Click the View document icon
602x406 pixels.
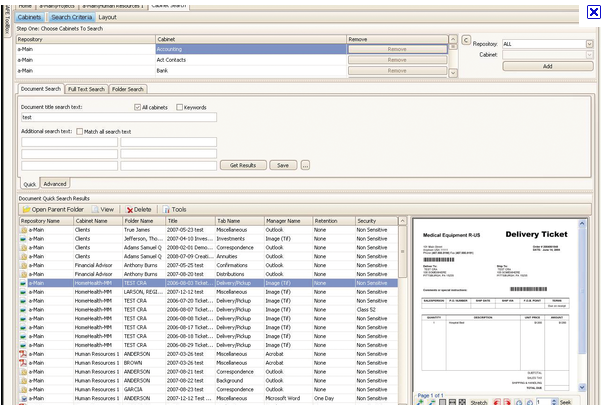tap(95, 209)
